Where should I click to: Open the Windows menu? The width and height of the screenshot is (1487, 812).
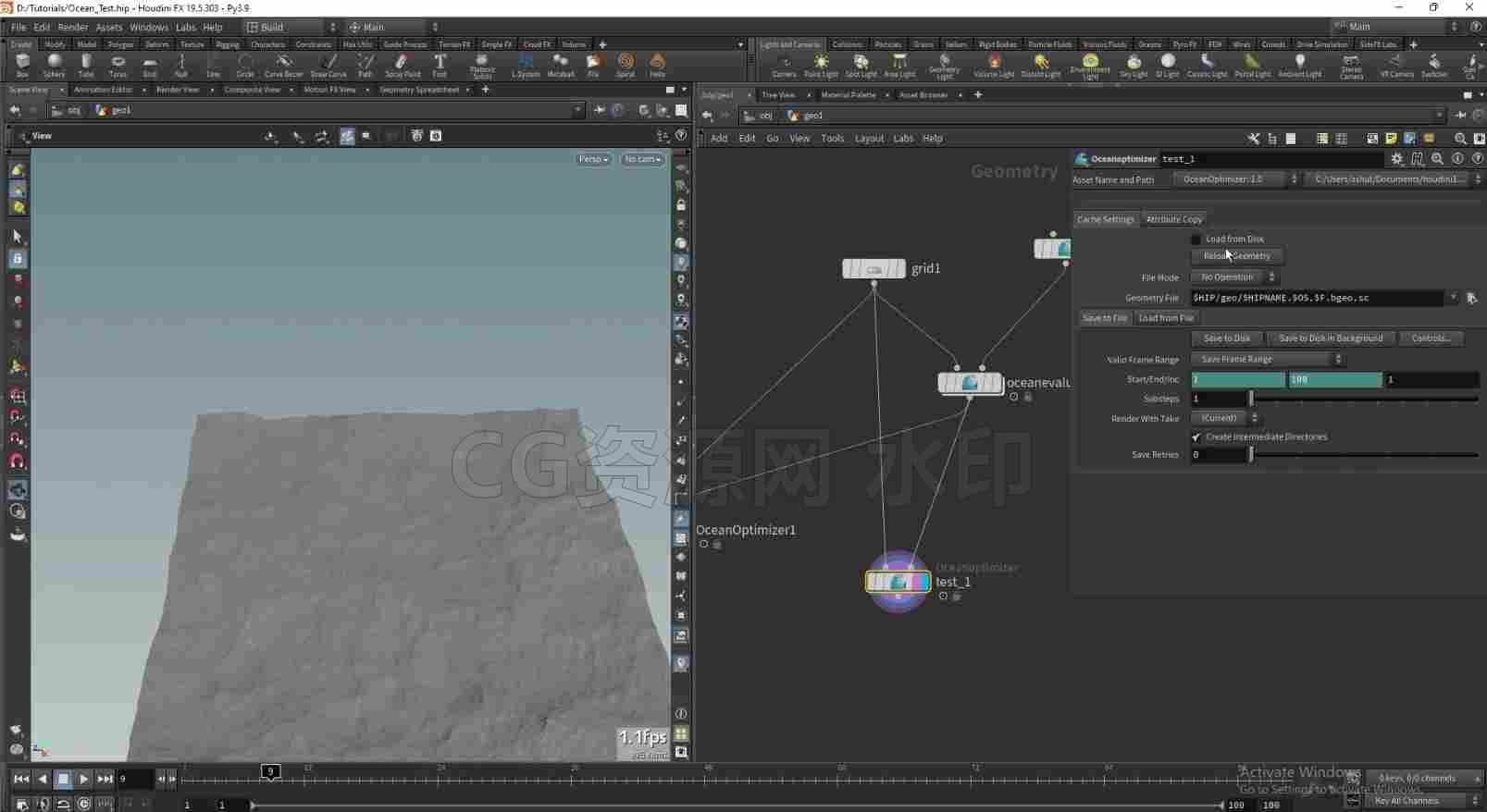click(149, 27)
